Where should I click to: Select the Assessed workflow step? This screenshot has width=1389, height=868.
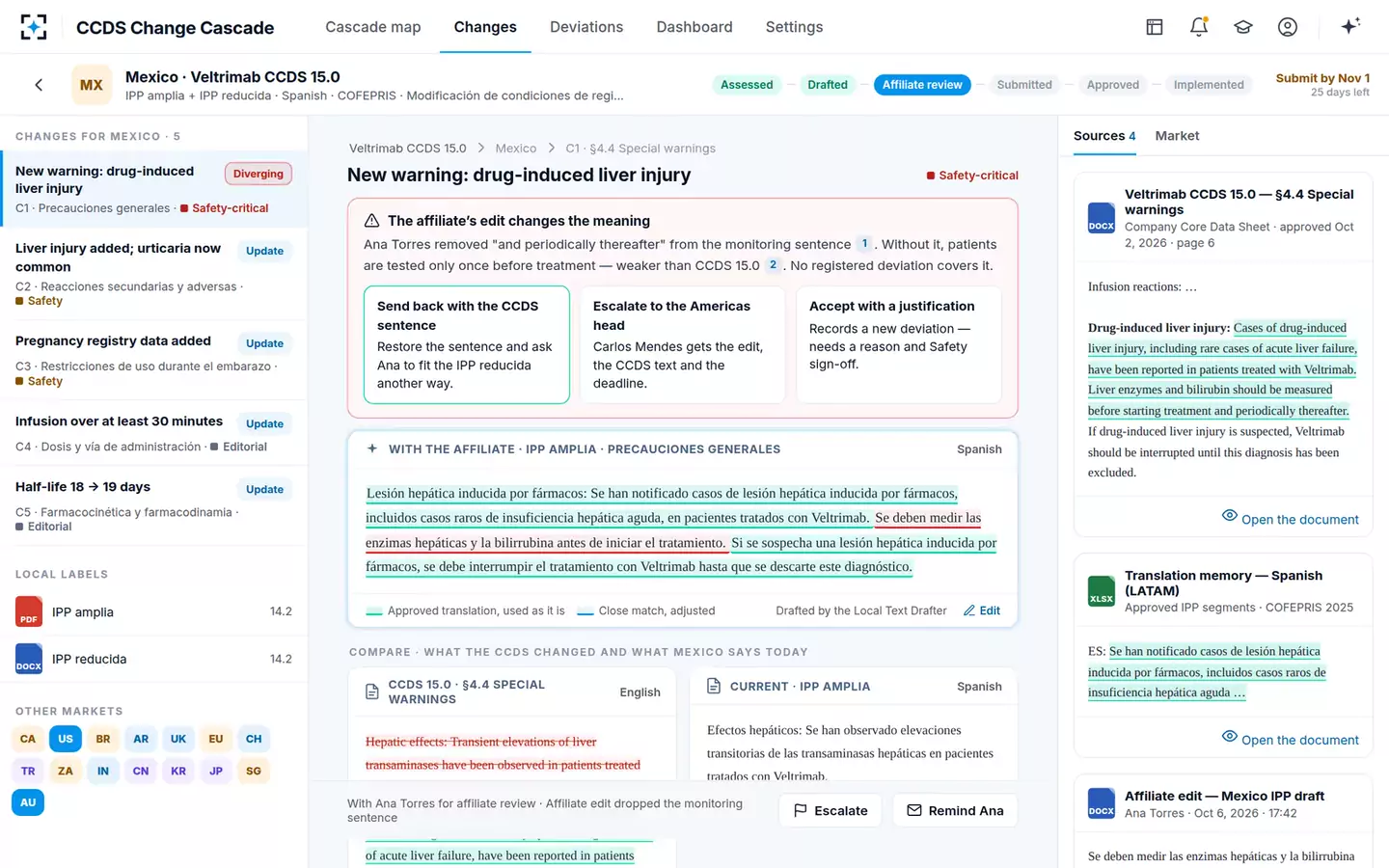[x=747, y=85]
